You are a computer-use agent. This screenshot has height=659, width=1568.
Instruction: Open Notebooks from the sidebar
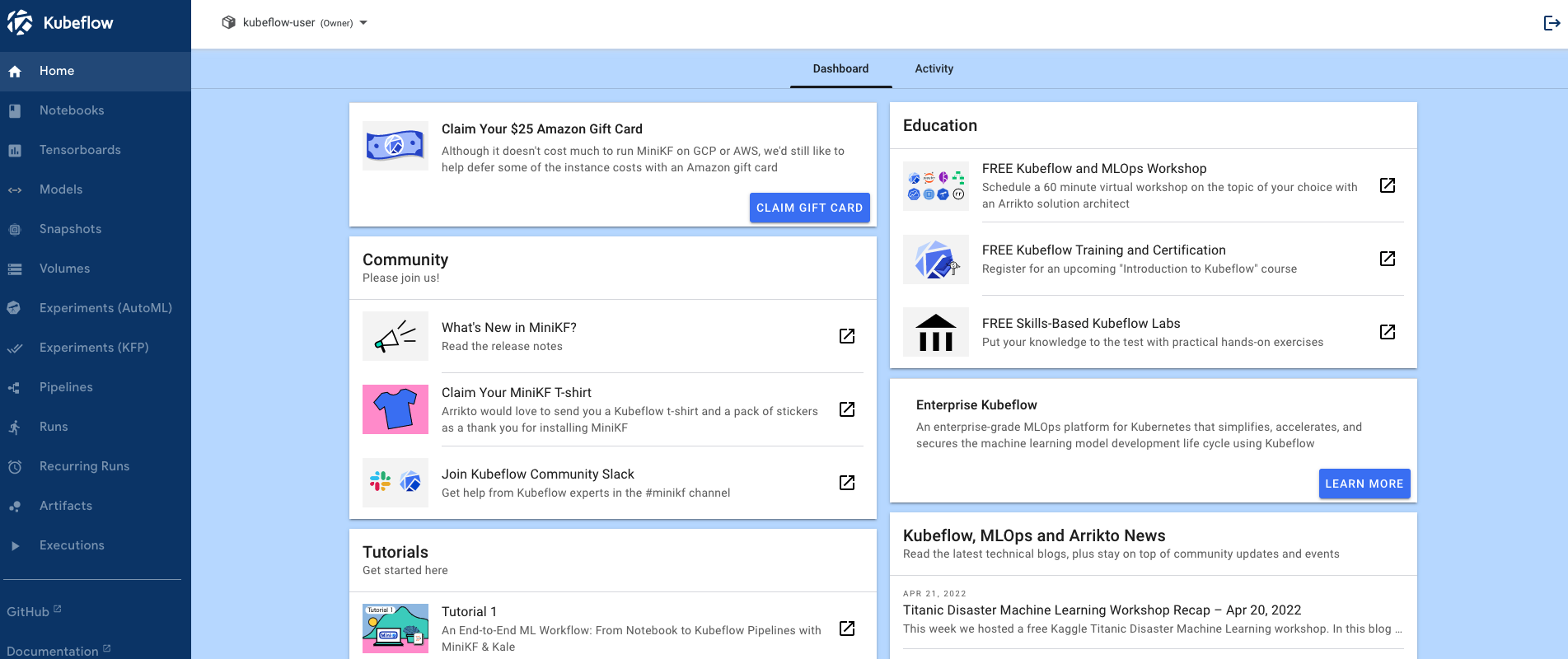pyautogui.click(x=72, y=110)
